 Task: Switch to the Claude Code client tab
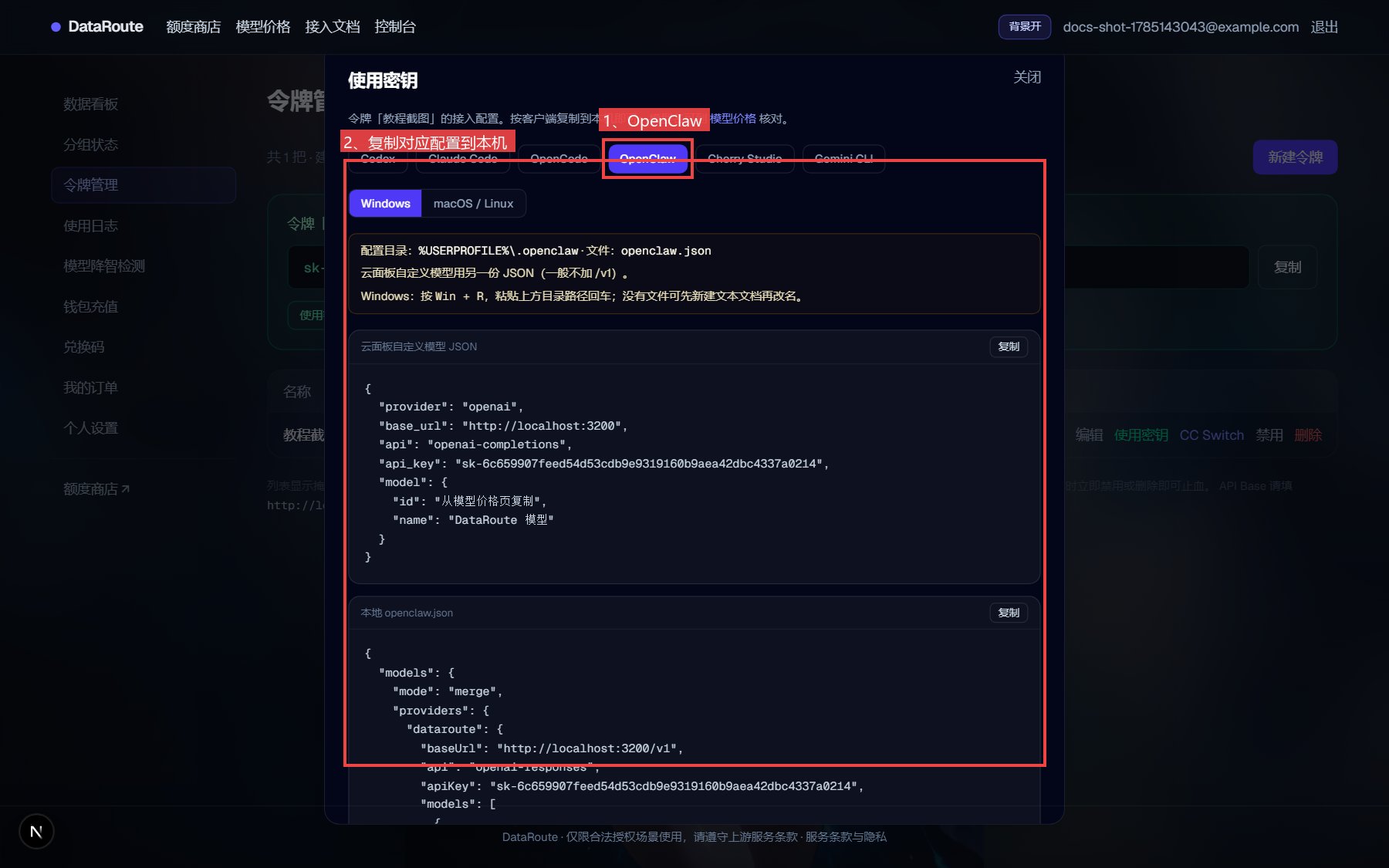(x=463, y=159)
